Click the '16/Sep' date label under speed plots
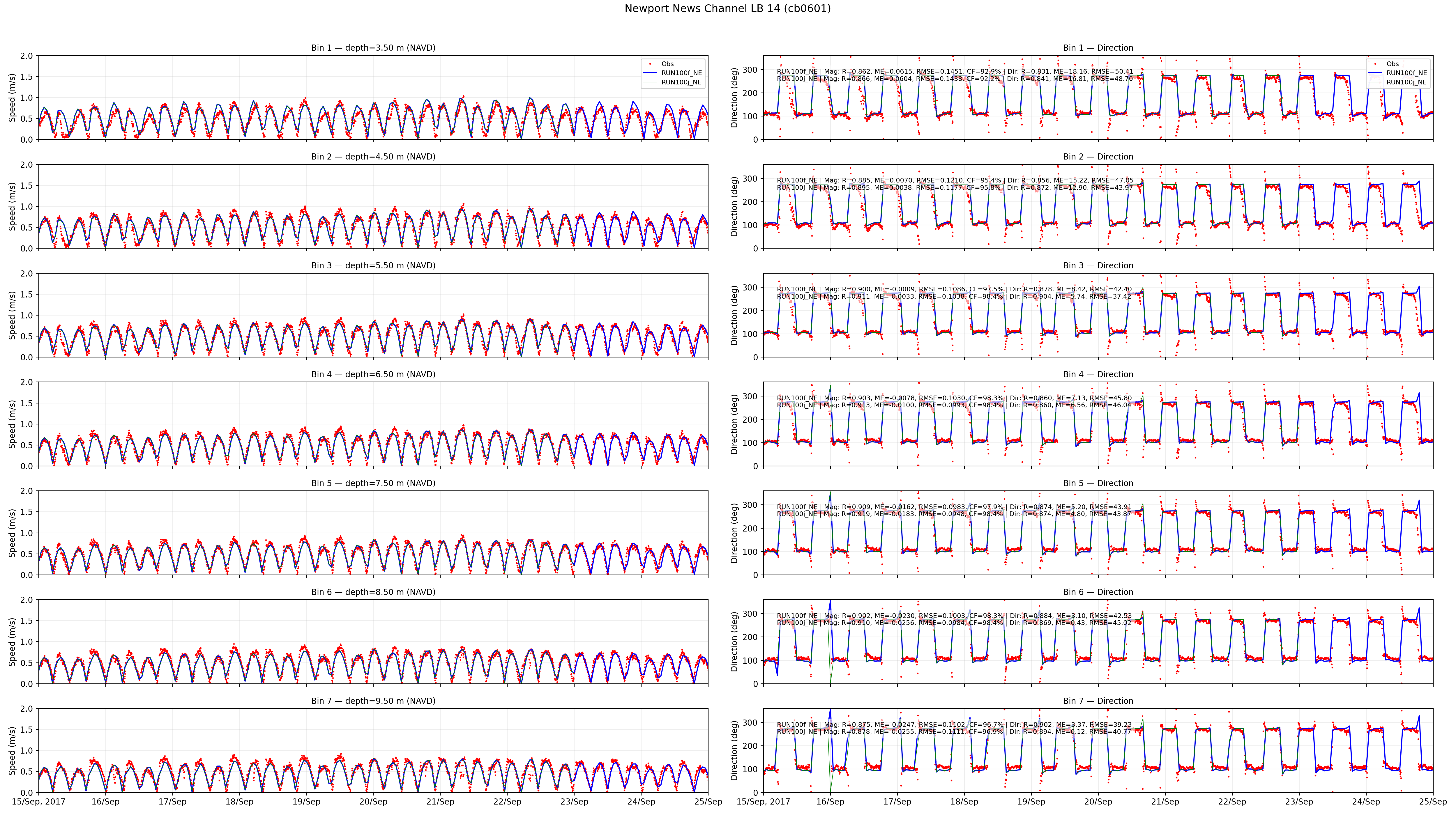The width and height of the screenshot is (1456, 815). pyautogui.click(x=105, y=802)
